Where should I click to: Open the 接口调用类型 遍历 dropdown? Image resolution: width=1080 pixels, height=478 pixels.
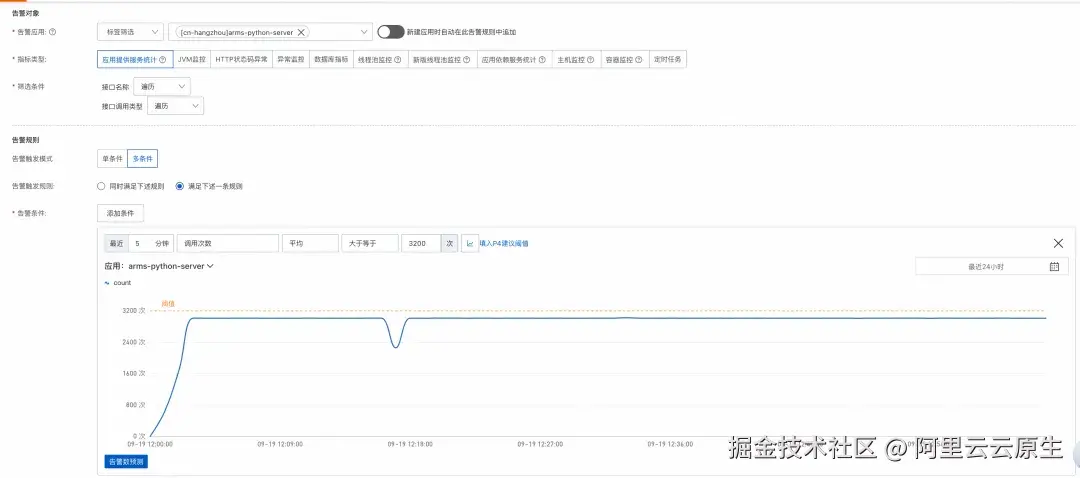click(176, 106)
